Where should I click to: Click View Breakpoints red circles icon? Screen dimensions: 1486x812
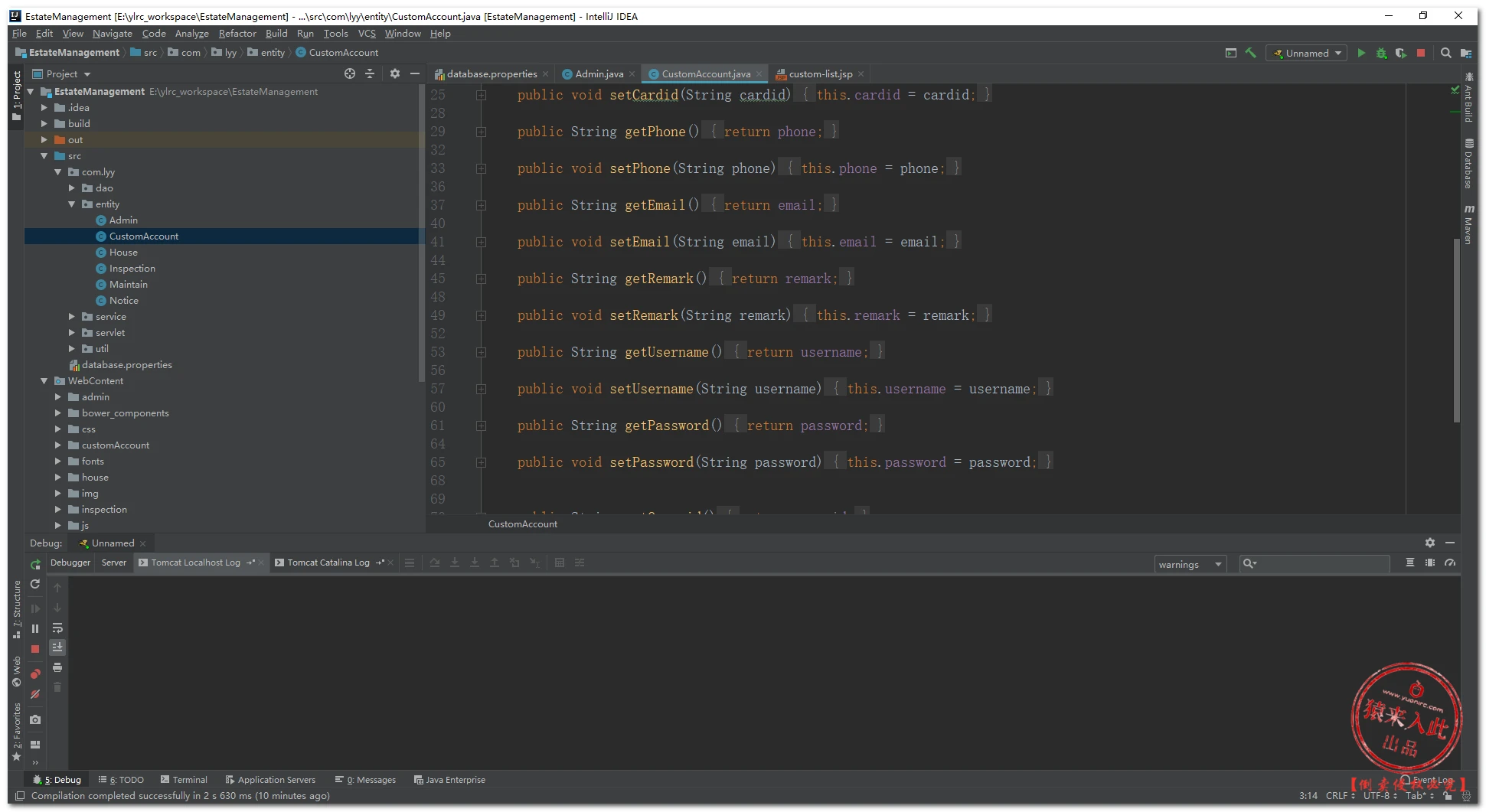(35, 674)
